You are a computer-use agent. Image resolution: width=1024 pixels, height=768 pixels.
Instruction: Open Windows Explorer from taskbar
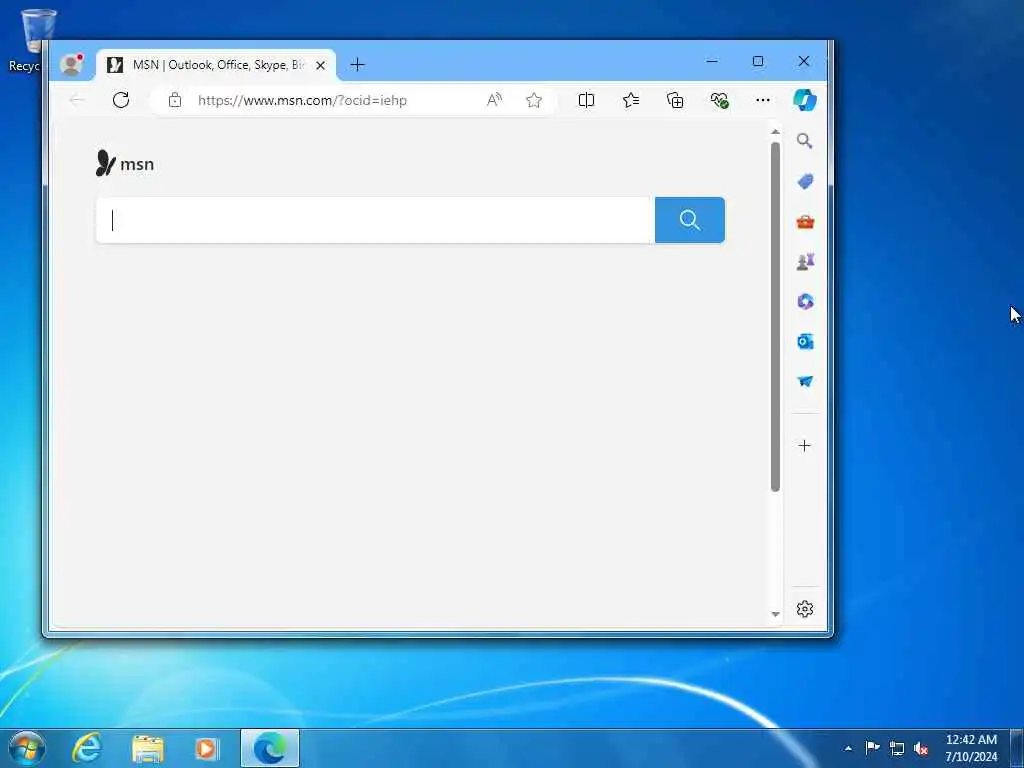[x=148, y=748]
